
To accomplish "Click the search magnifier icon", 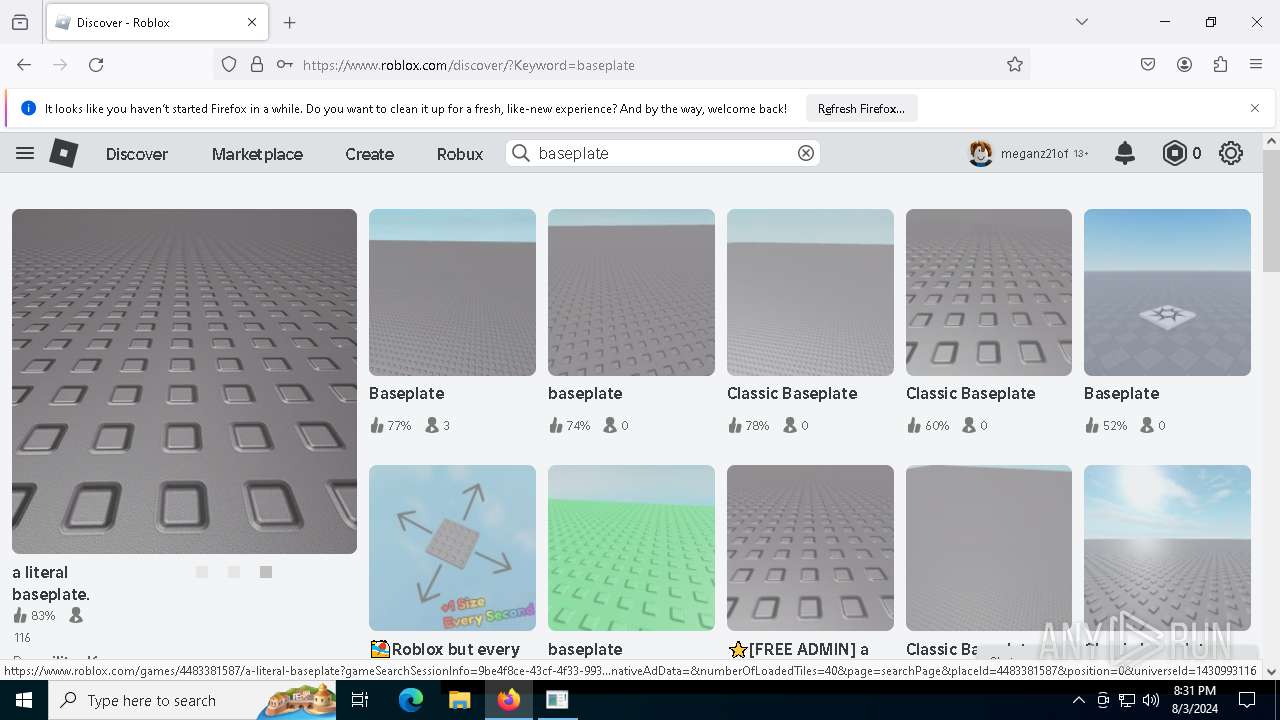I will tap(520, 153).
